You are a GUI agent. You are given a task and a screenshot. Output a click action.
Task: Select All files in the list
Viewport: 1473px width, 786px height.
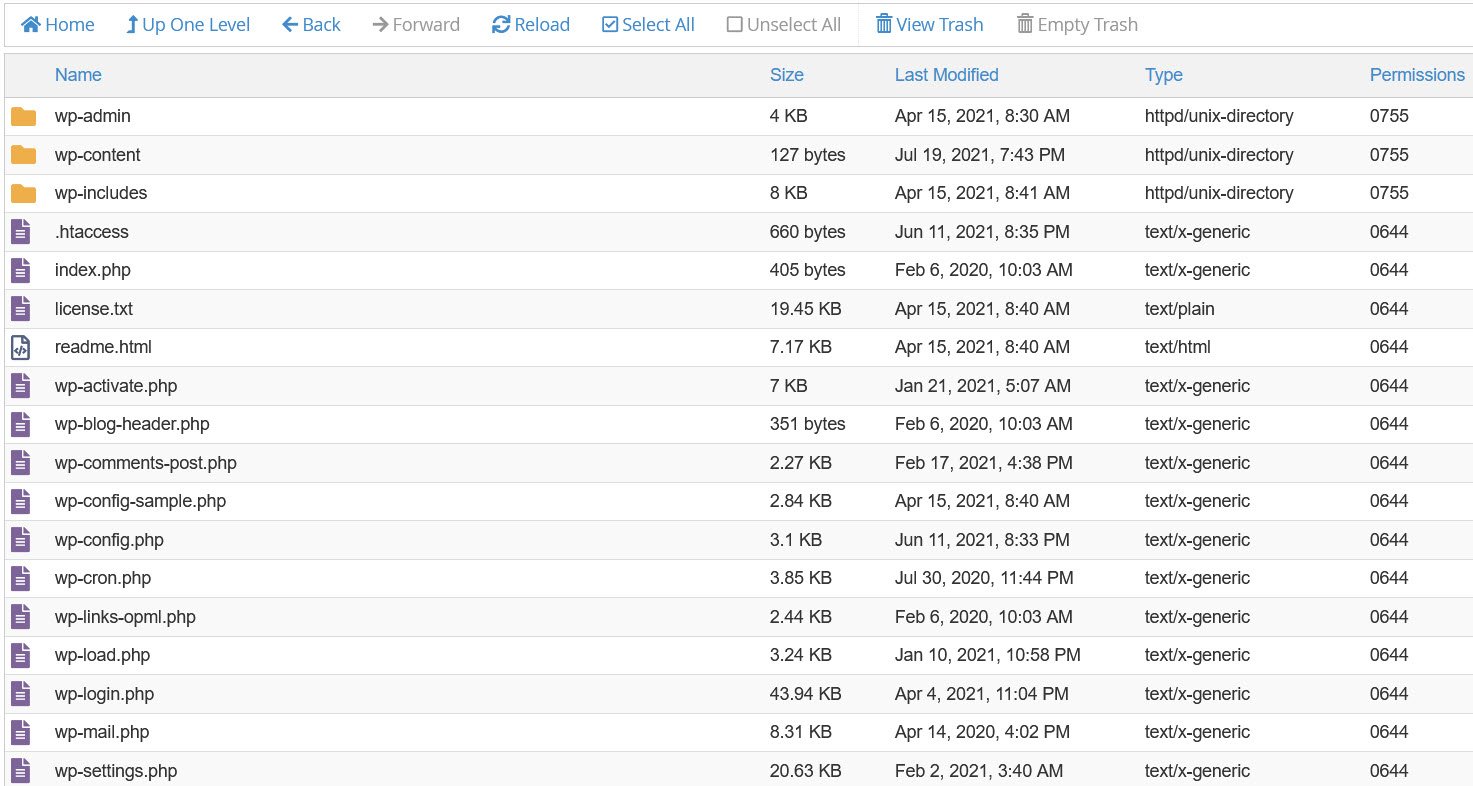648,25
